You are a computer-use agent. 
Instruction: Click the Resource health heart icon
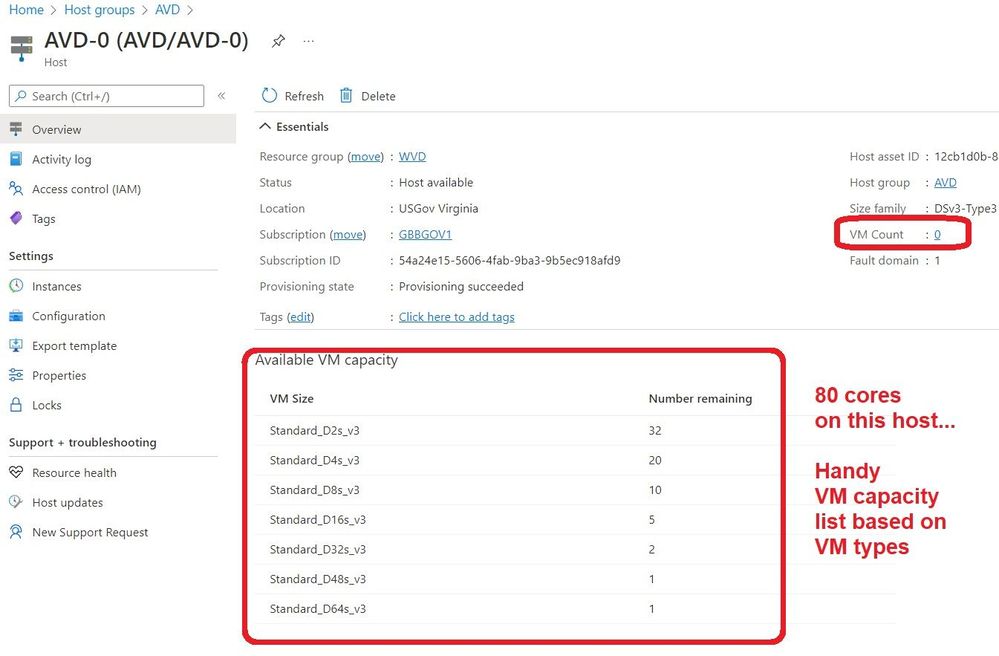pos(16,472)
